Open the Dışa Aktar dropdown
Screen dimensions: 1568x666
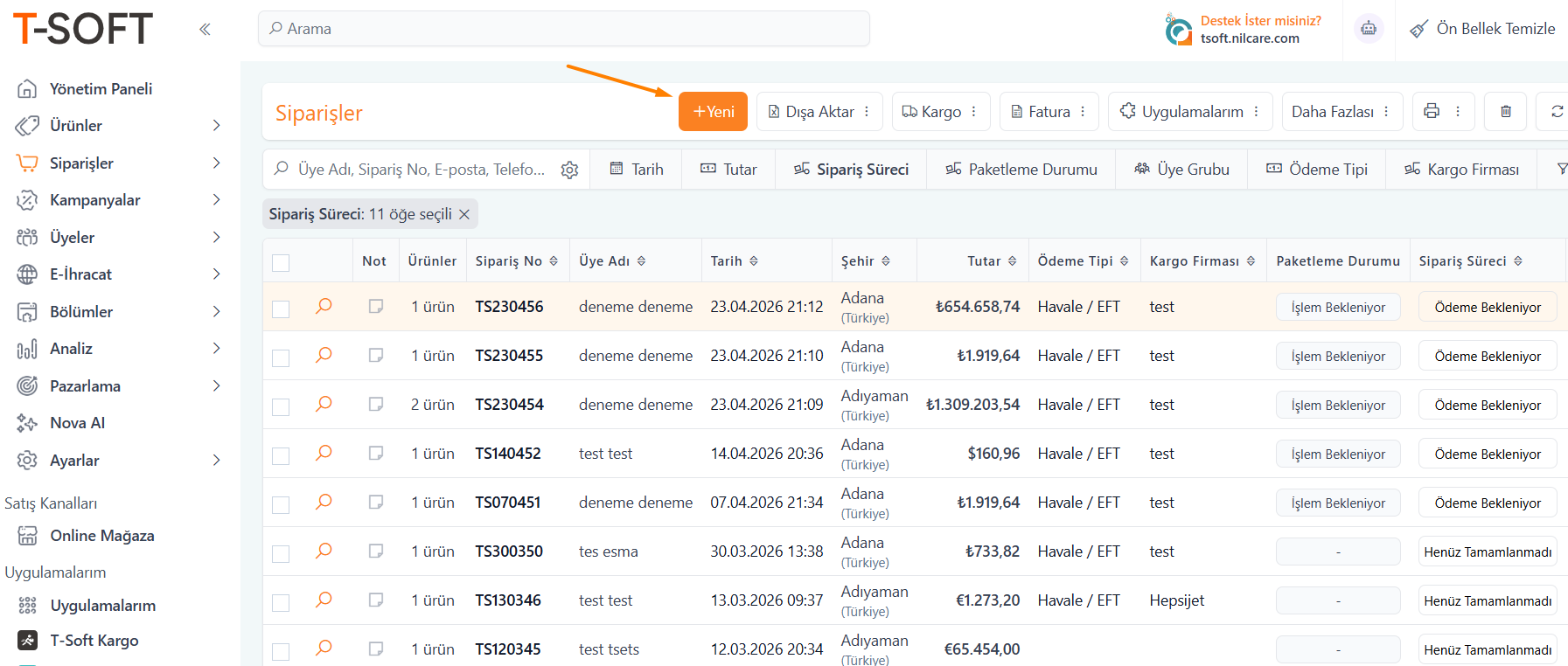819,111
